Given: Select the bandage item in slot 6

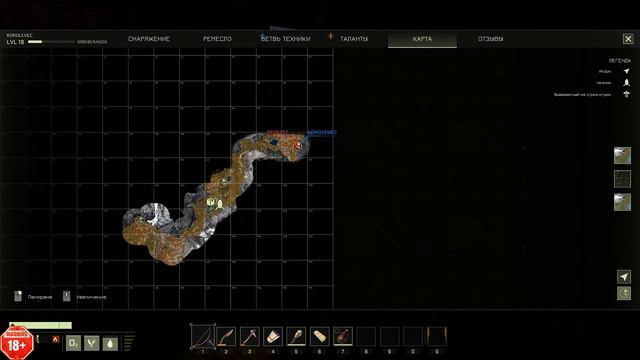Looking at the screenshot, I should coord(320,337).
